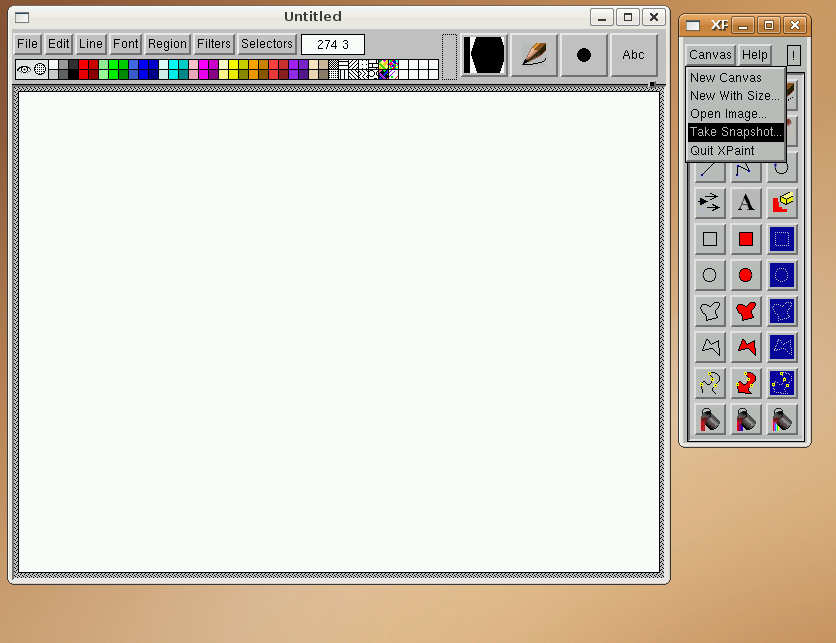Select the Text tool with letter A
Viewport: 836px width, 643px height.
pos(746,203)
